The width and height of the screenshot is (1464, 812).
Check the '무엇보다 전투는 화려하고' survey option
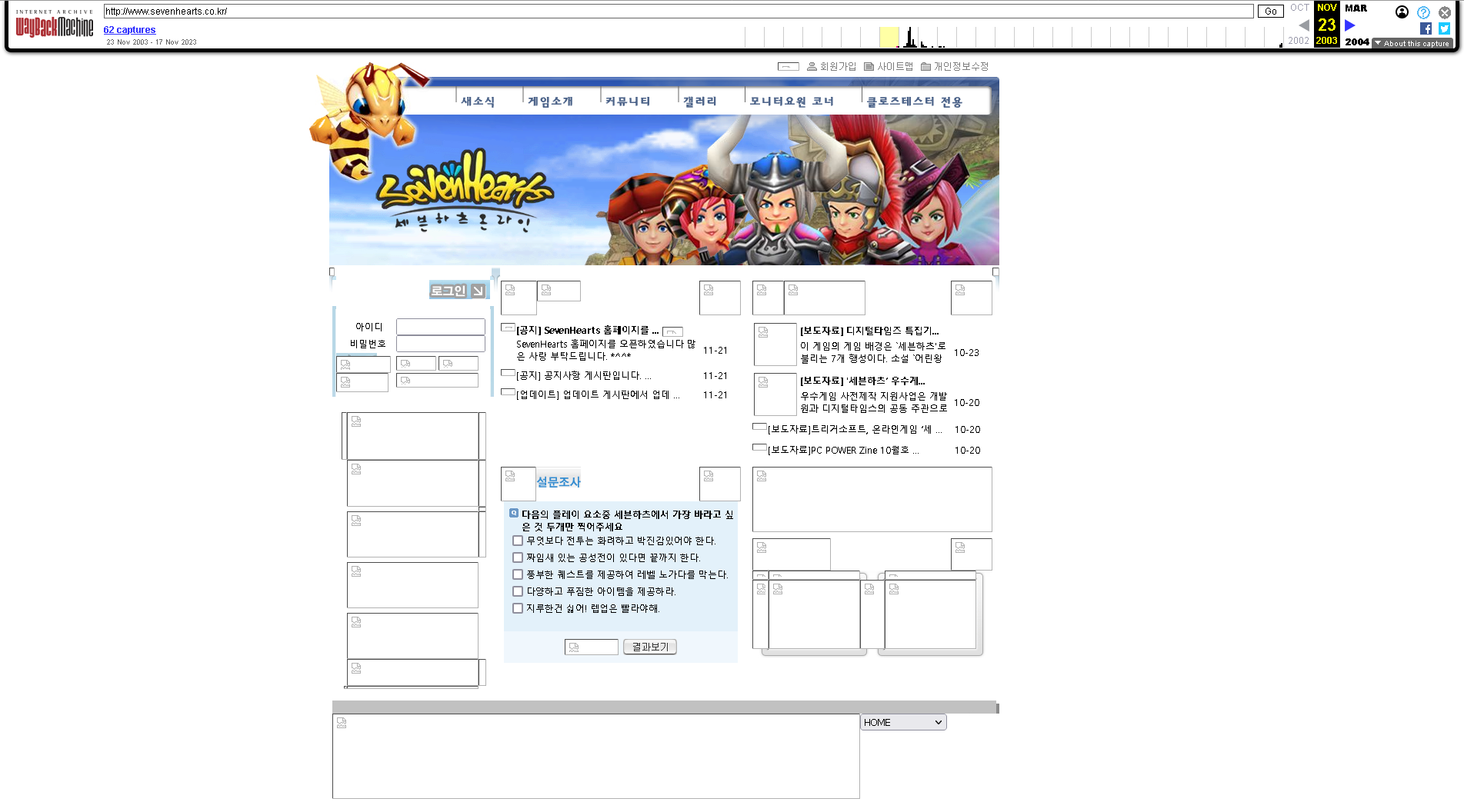pos(518,541)
